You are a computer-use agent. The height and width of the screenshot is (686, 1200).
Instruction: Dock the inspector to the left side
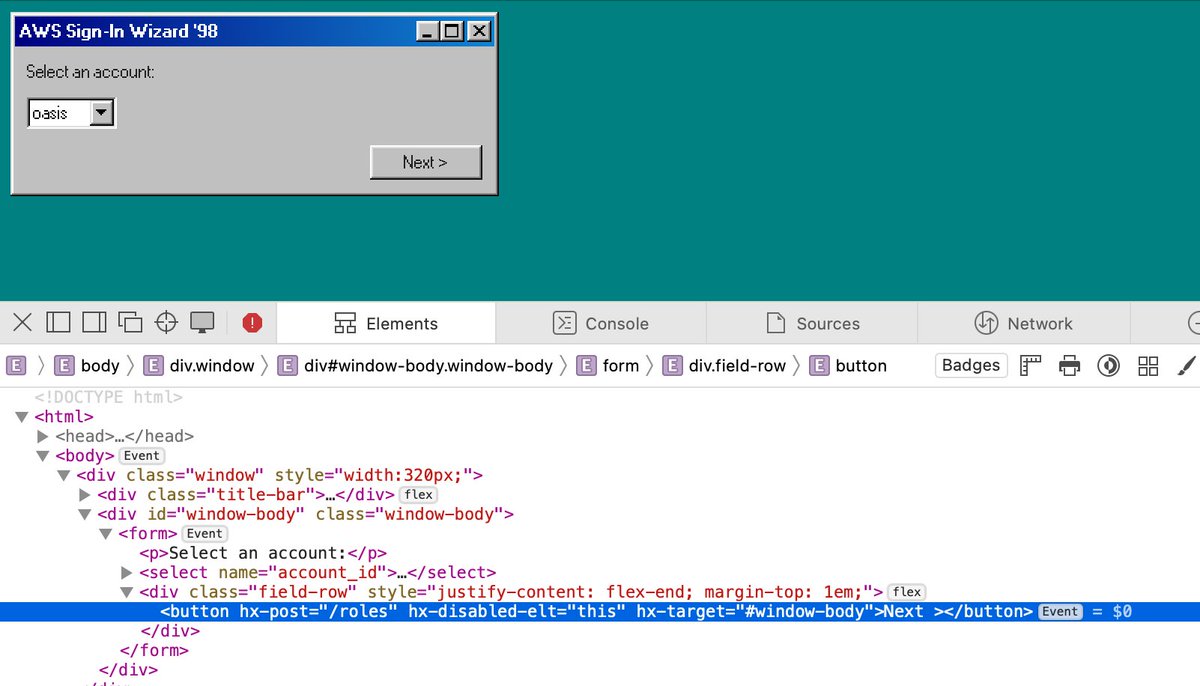[59, 322]
